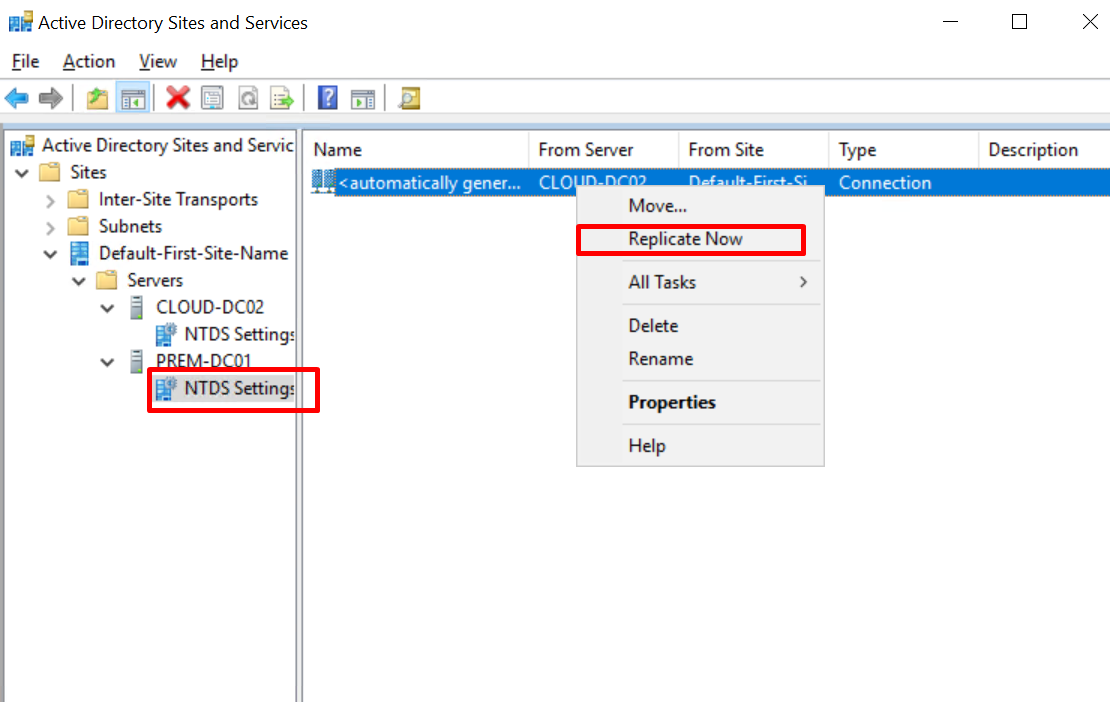1110x702 pixels.
Task: Select the PREM-DC01 server label
Action: coord(204,361)
